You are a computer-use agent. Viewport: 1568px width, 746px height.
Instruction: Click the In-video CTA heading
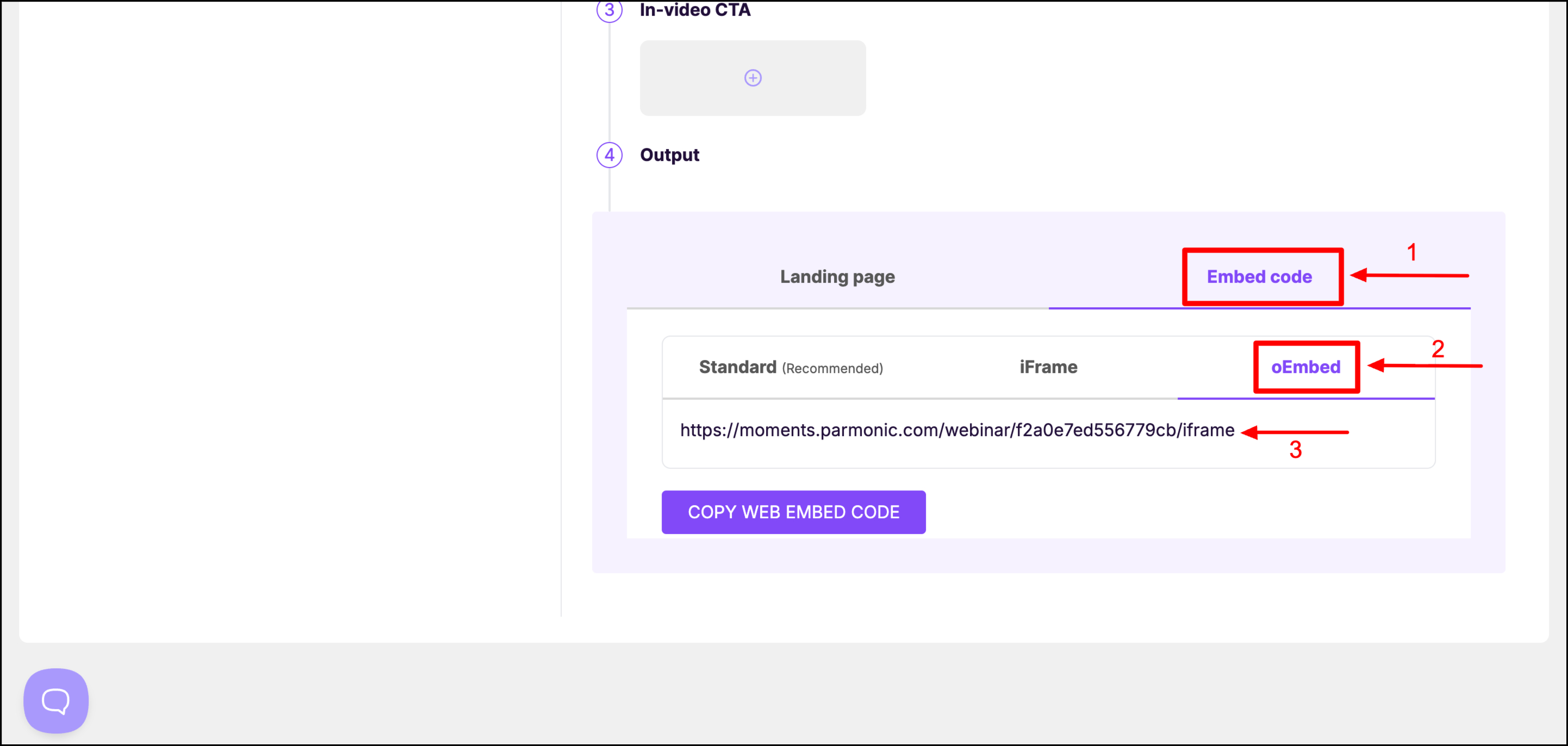(694, 10)
